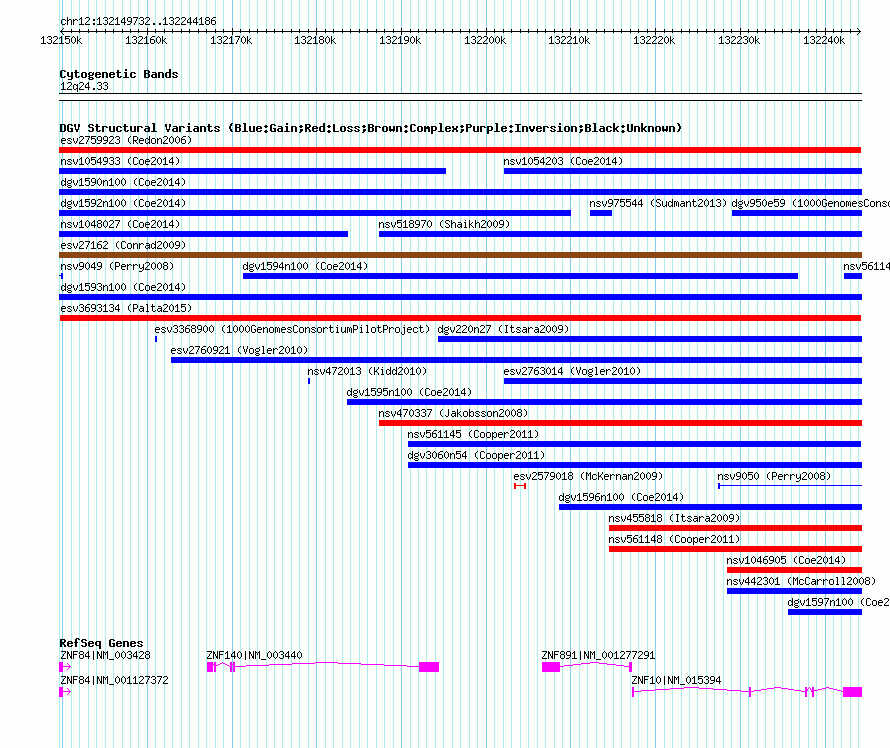This screenshot has width=890, height=748.
Task: Click the esv2759923 (Redon2006) red loss bar
Action: pos(460,150)
